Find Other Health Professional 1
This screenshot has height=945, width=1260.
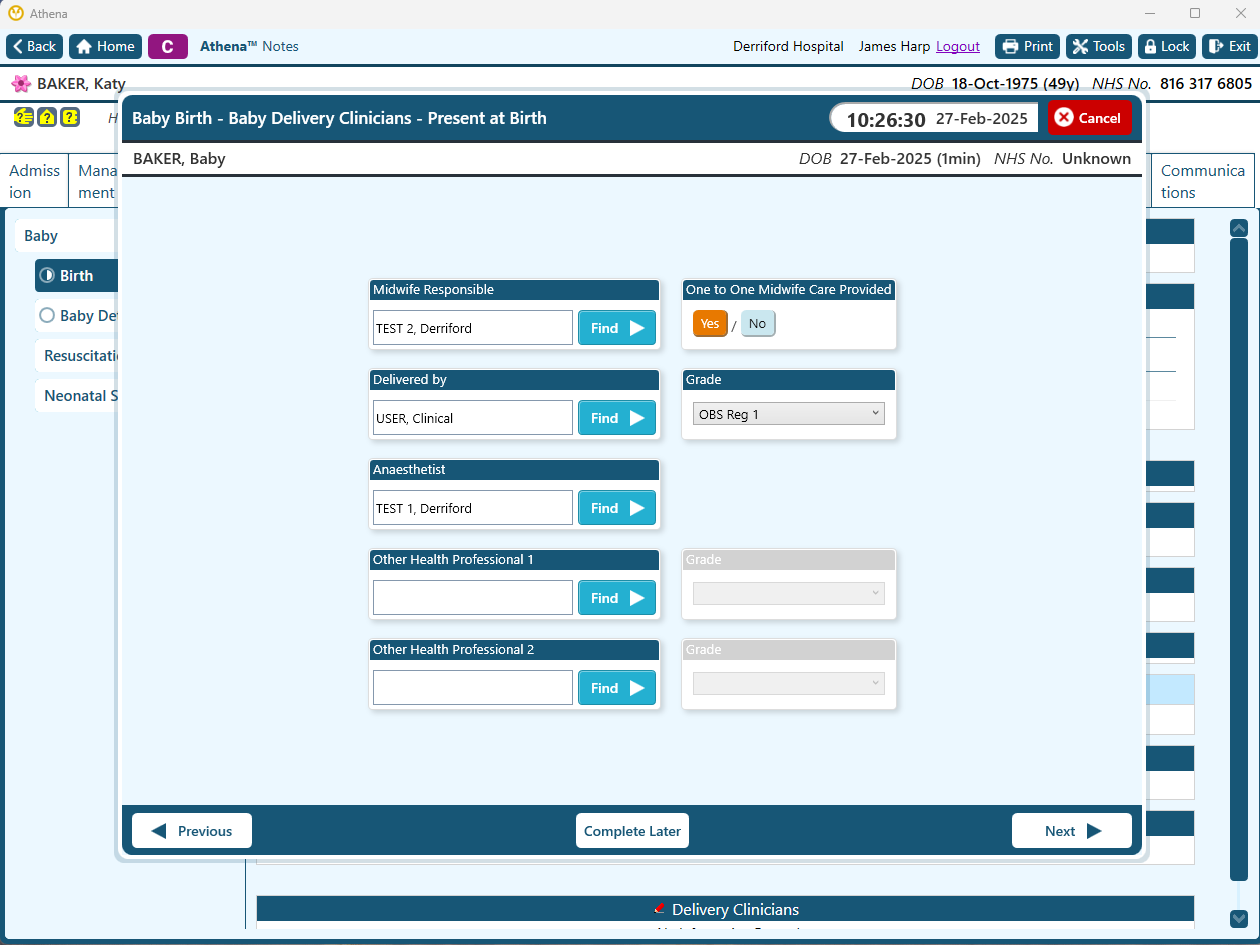617,598
